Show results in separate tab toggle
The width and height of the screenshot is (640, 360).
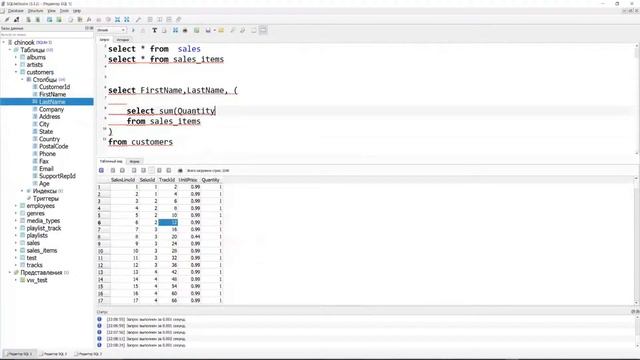[253, 30]
